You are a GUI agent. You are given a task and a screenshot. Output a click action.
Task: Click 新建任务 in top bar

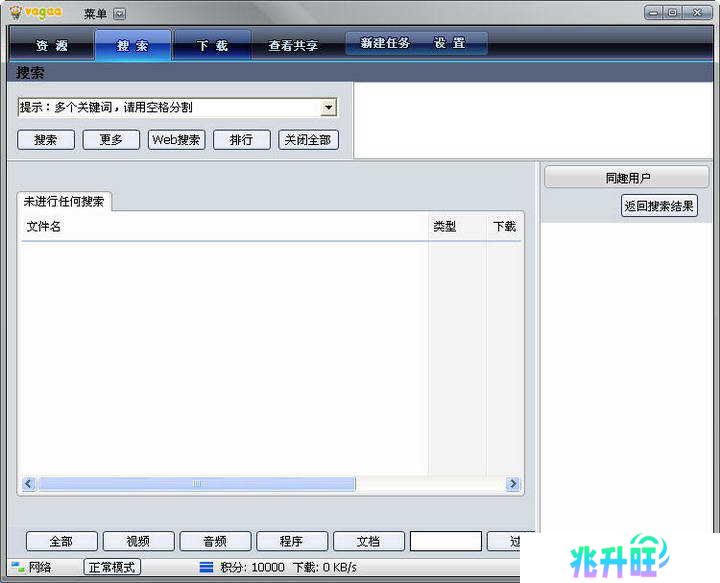pos(385,43)
